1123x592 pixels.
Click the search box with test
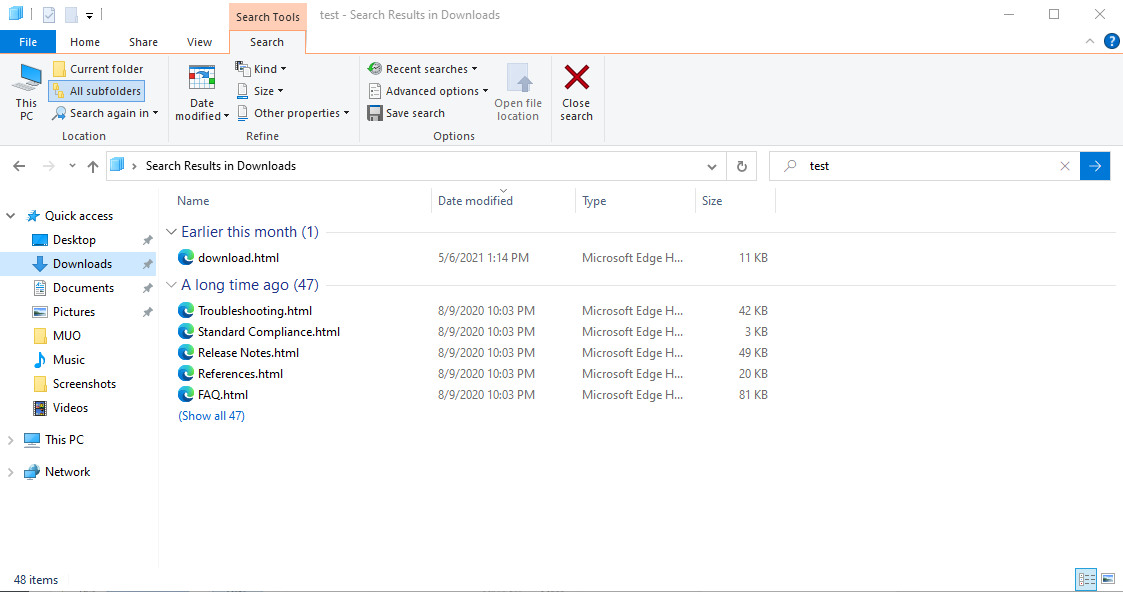(924, 166)
